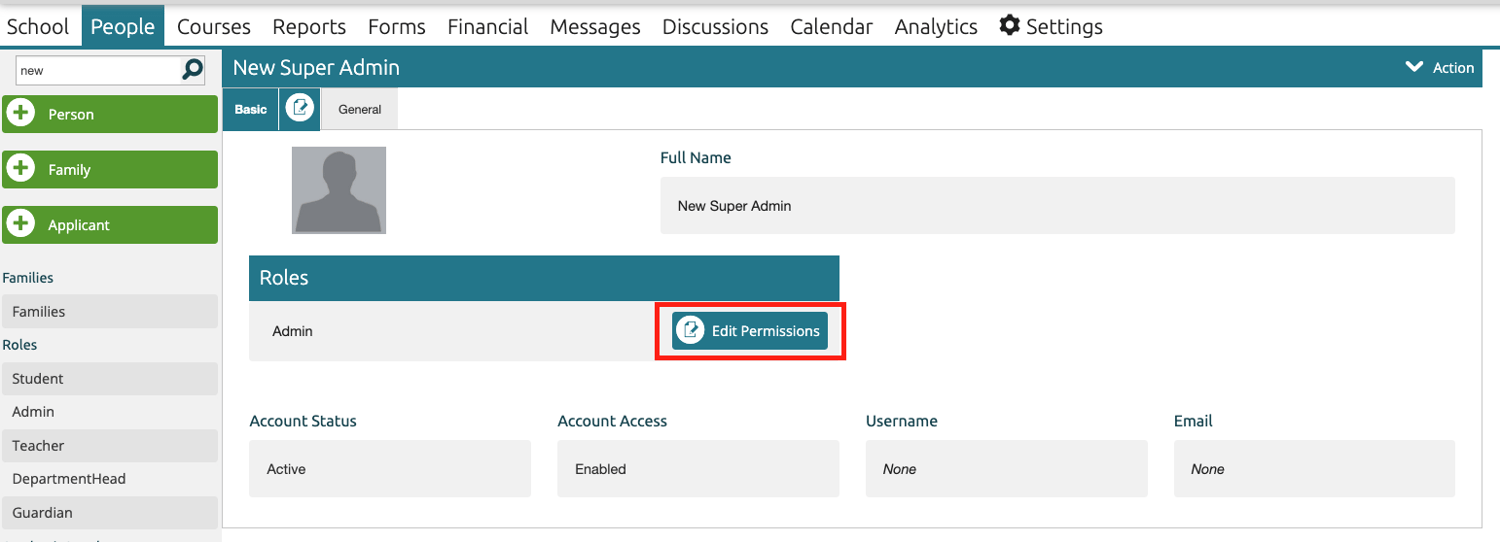The image size is (1500, 542).
Task: Click the profile avatar placeholder image
Action: (339, 190)
